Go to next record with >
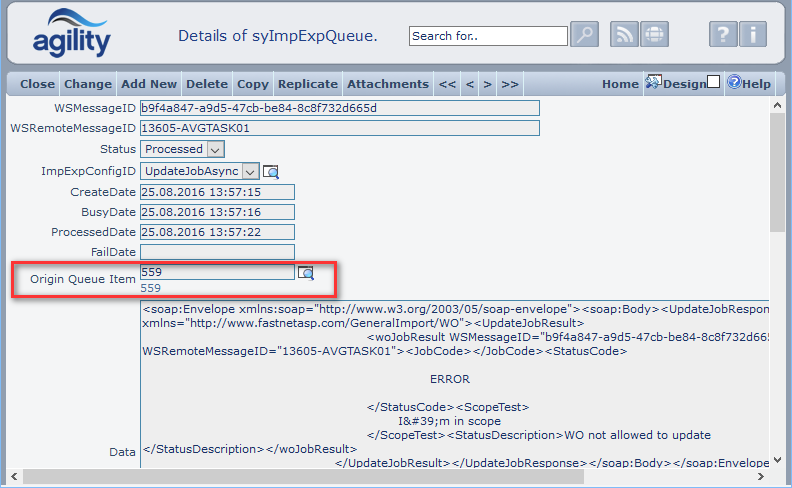Image resolution: width=792 pixels, height=488 pixels. coord(487,84)
